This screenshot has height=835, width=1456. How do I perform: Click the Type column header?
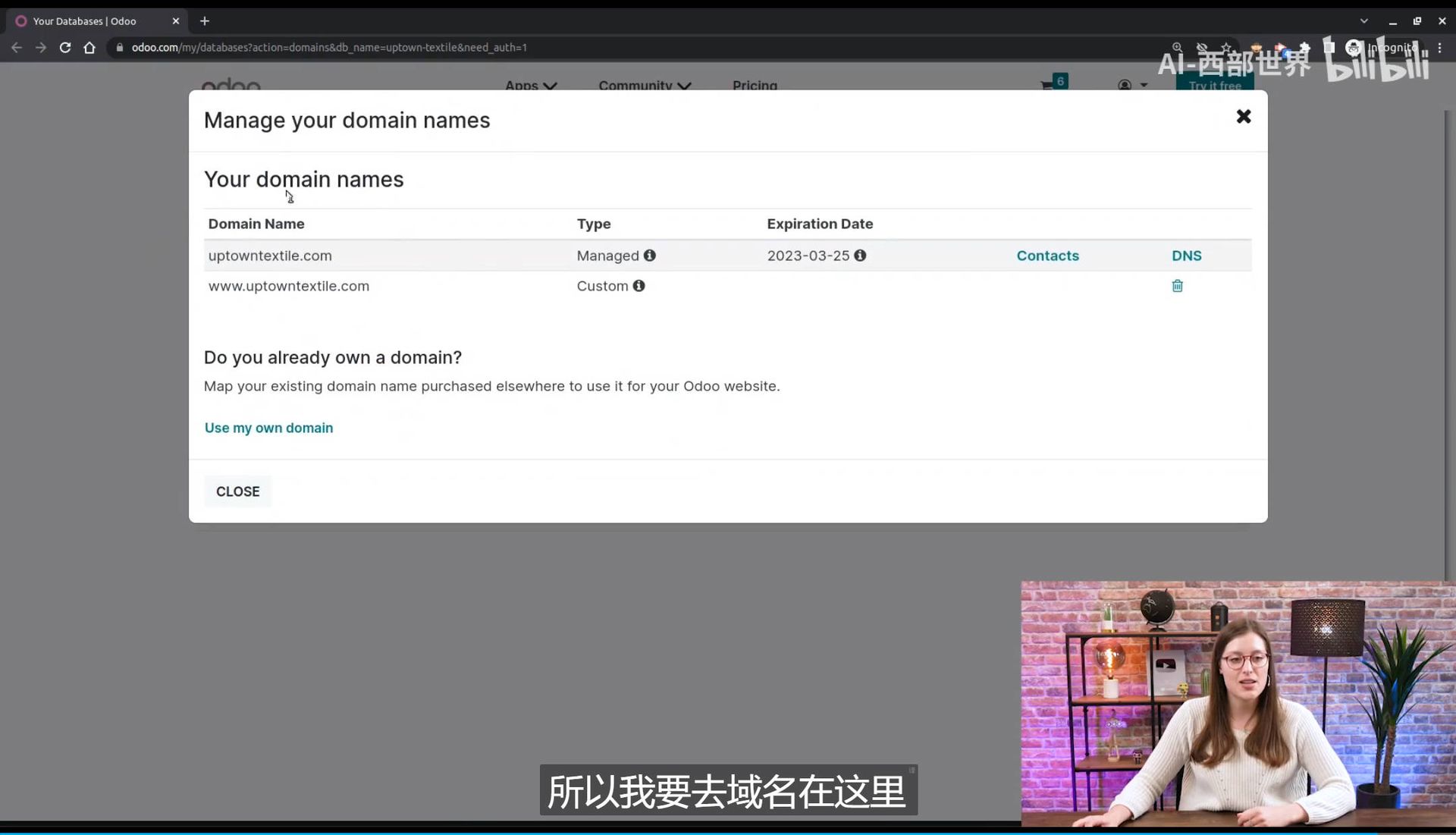pos(594,224)
